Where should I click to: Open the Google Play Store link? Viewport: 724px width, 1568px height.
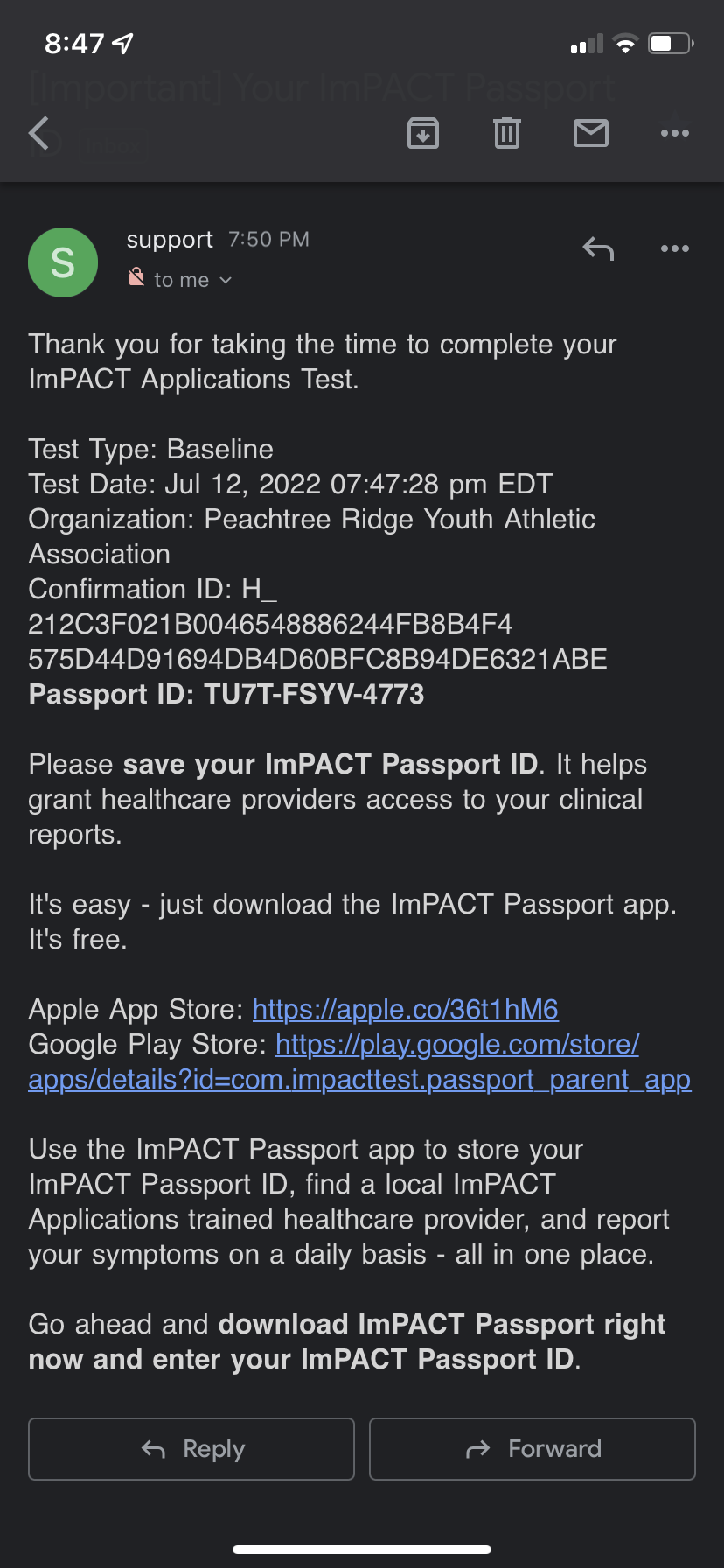coord(359,1061)
